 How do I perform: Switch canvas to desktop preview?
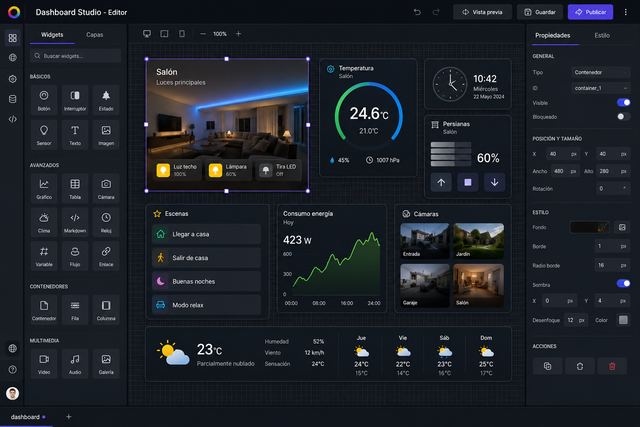coord(147,33)
